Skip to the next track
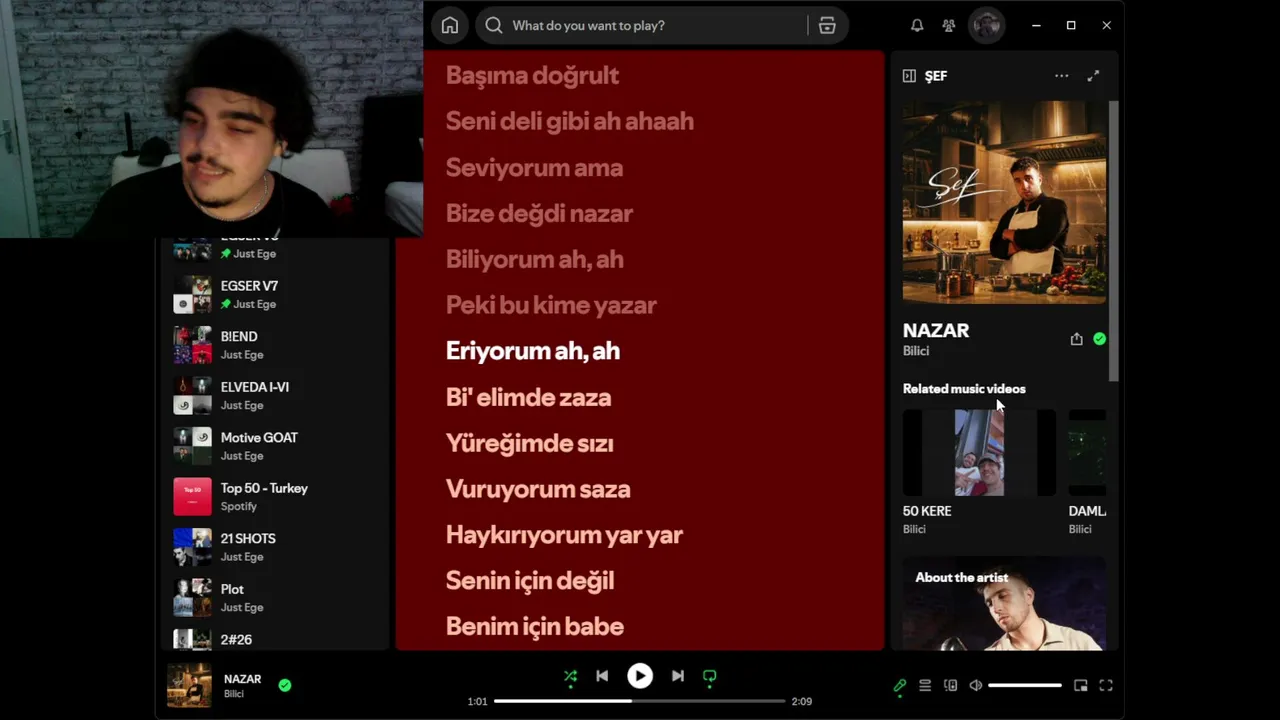The image size is (1280, 720). [x=678, y=677]
